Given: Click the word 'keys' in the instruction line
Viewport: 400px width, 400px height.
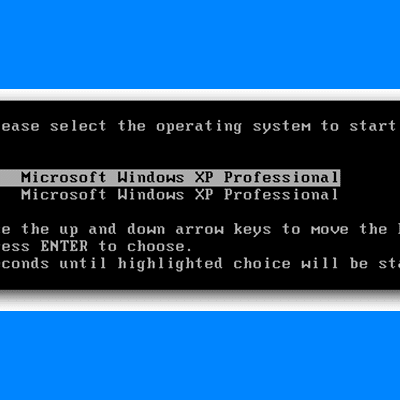Looking at the screenshot, I should pyautogui.click(x=252, y=230).
